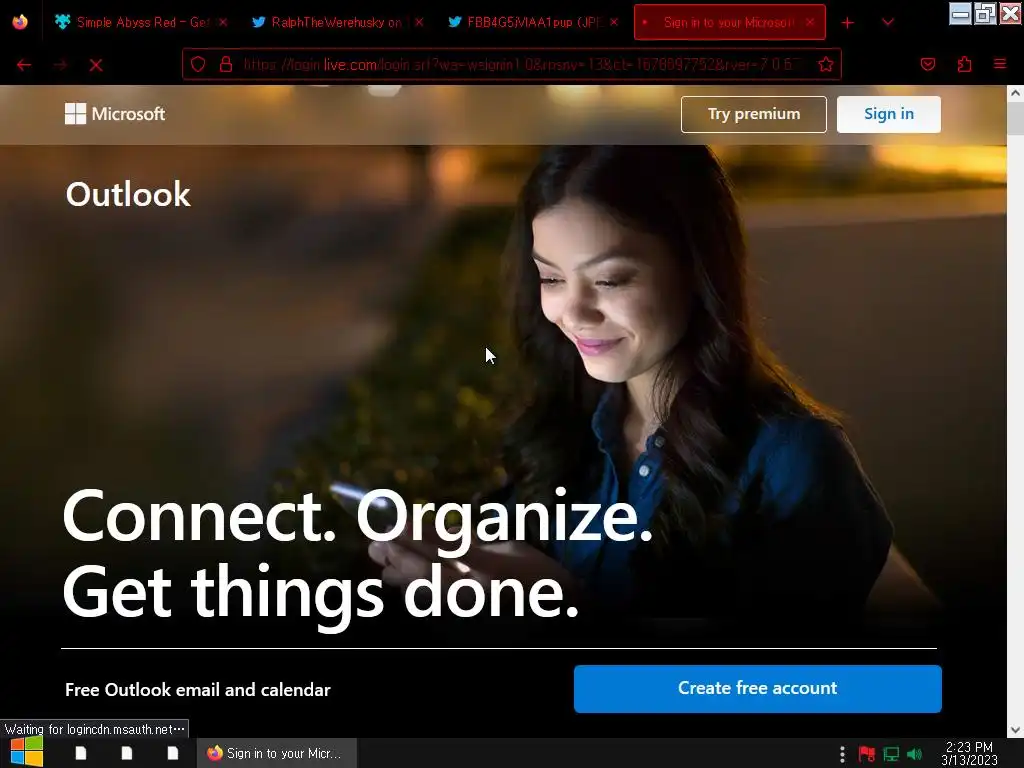Viewport: 1024px width, 768px height.
Task: Switch to the RalphTheWerehusky Twitter tab
Action: [x=338, y=22]
